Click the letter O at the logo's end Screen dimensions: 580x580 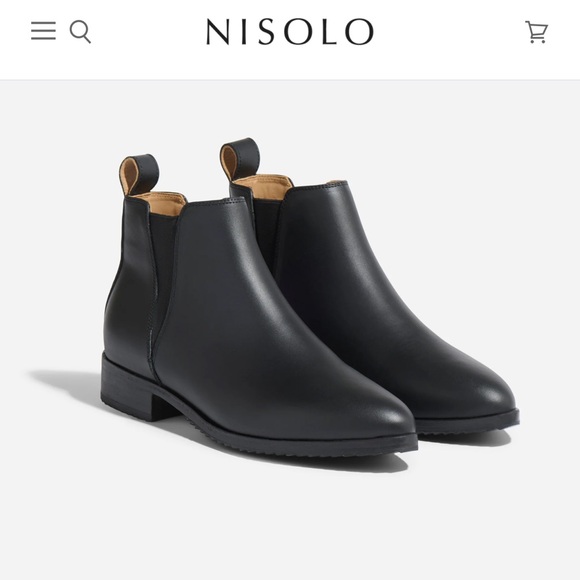pos(359,32)
